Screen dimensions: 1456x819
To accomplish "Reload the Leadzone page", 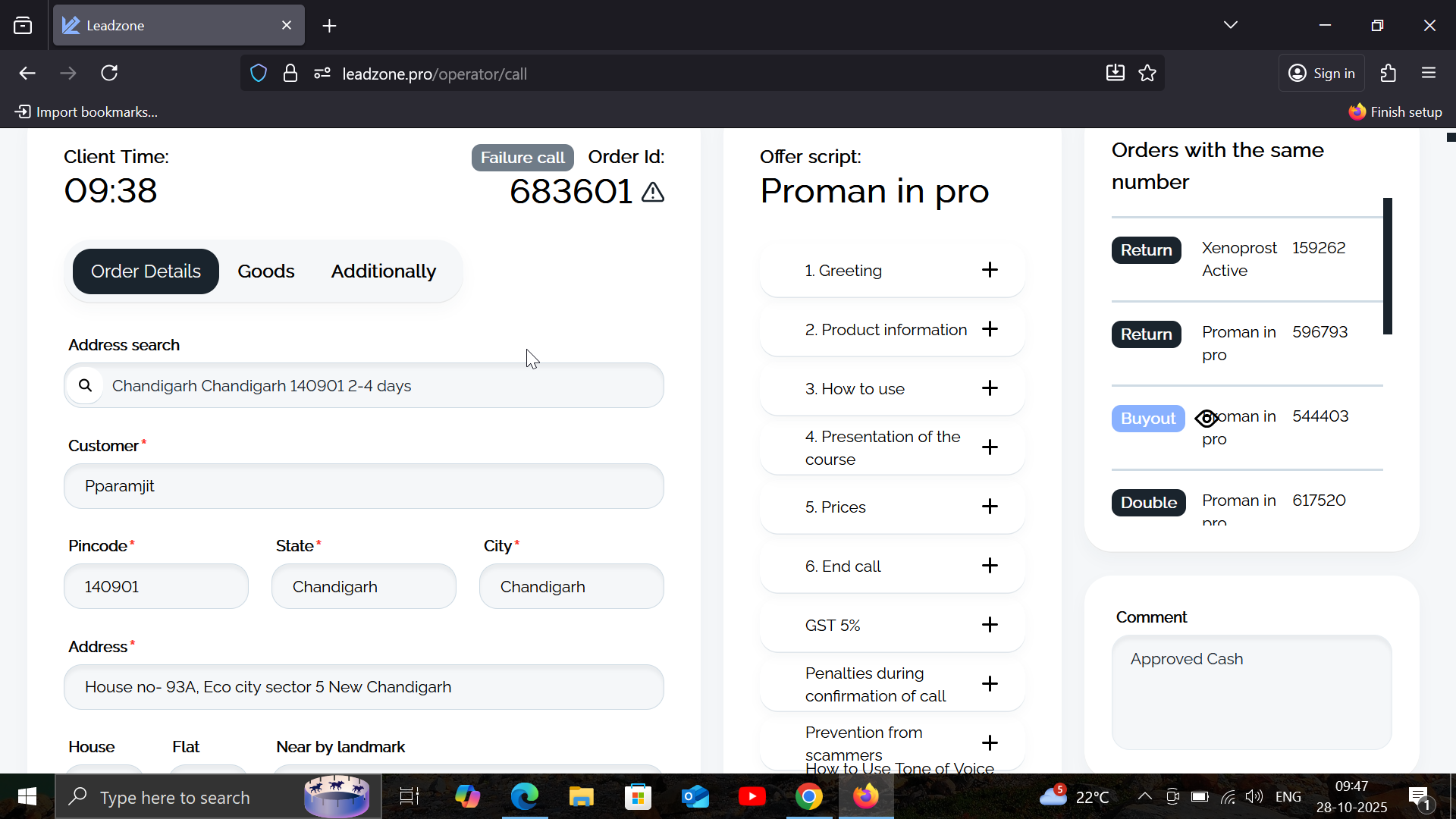I will 109,74.
